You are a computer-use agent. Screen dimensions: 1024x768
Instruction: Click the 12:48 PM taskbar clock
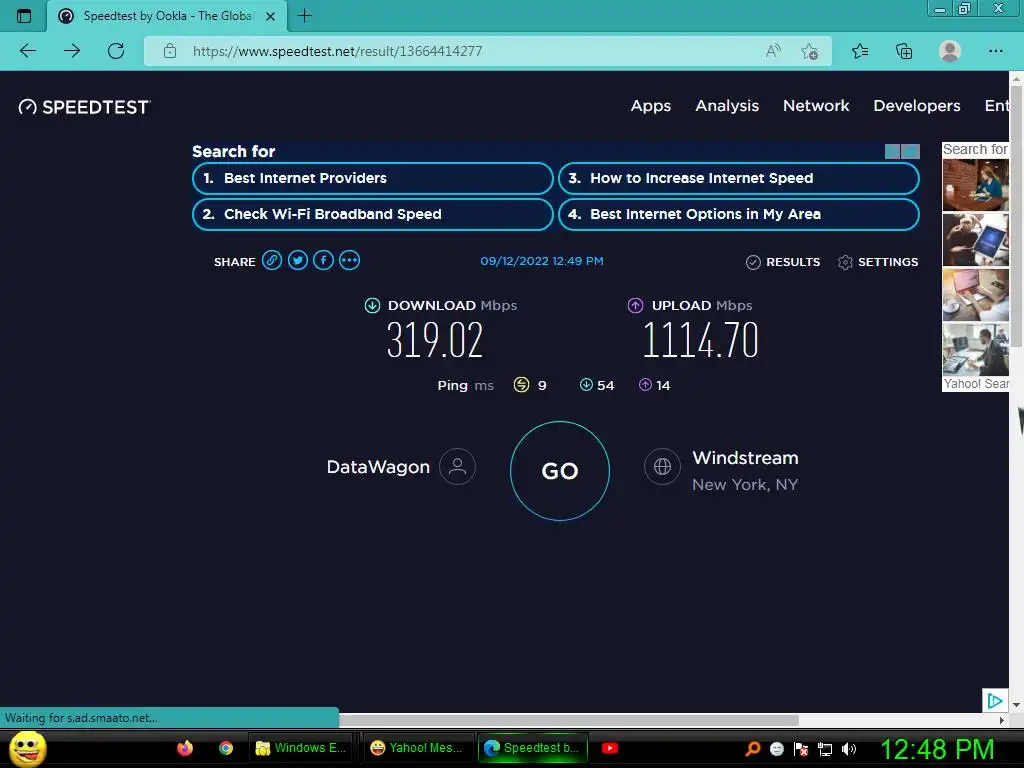click(938, 749)
